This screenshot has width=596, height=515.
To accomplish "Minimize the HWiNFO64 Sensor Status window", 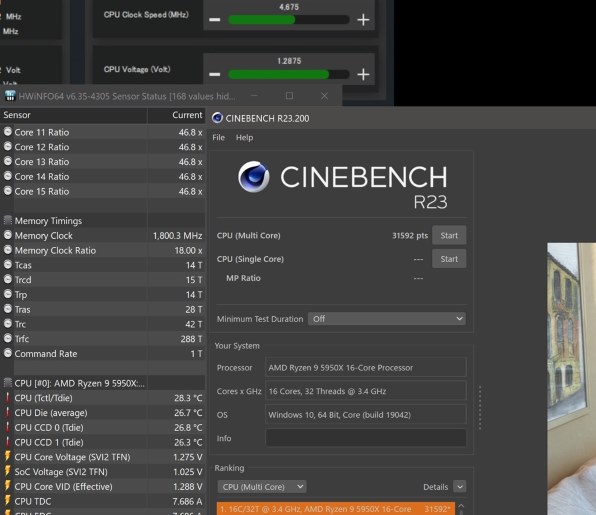I will tap(254, 96).
